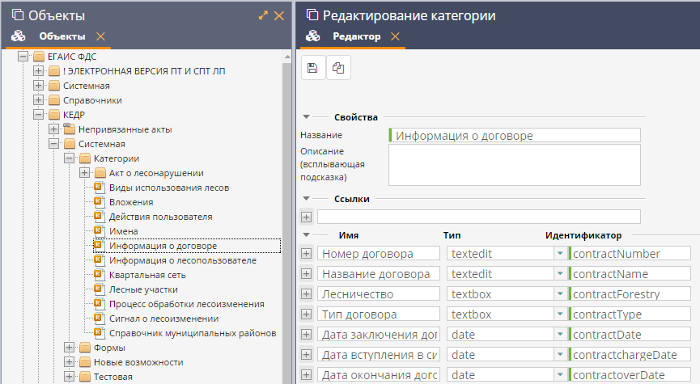
Task: Select the Виды использования лесов category icon
Action: pyautogui.click(x=99, y=188)
